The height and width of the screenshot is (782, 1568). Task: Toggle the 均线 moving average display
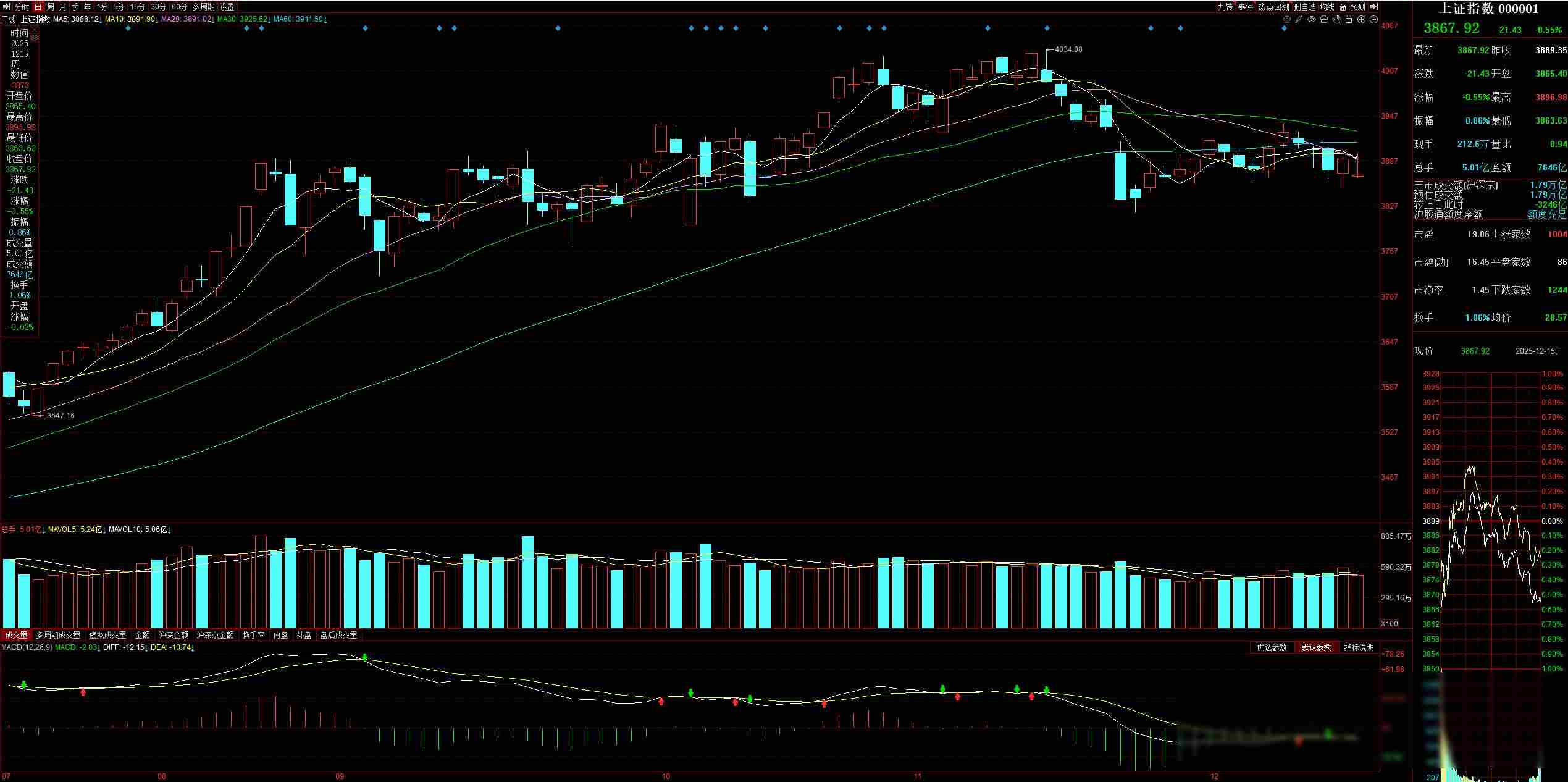point(1327,7)
